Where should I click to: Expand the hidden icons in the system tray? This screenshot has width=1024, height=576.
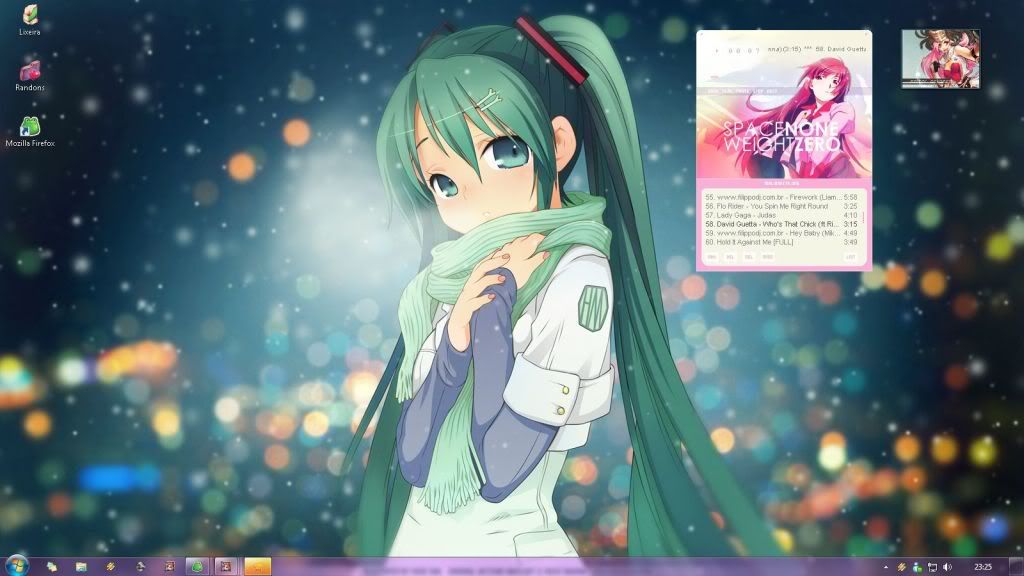point(886,566)
